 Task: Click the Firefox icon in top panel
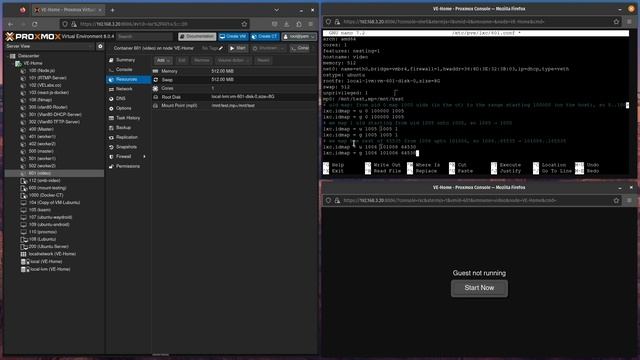(22, 10)
